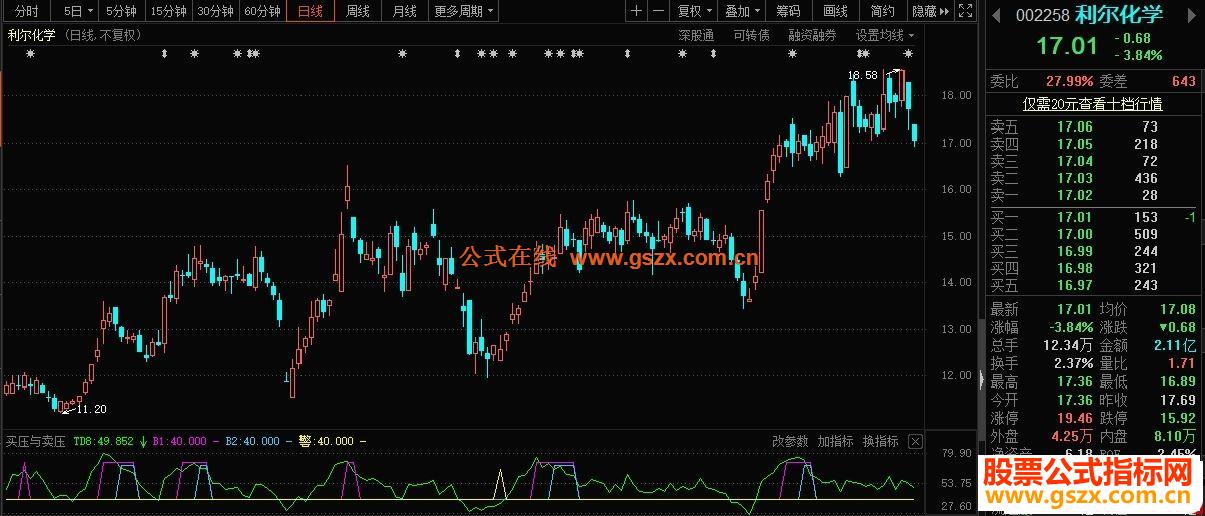Image resolution: width=1205 pixels, height=516 pixels.
Task: Close the indicator sub-panel
Action: 916,441
